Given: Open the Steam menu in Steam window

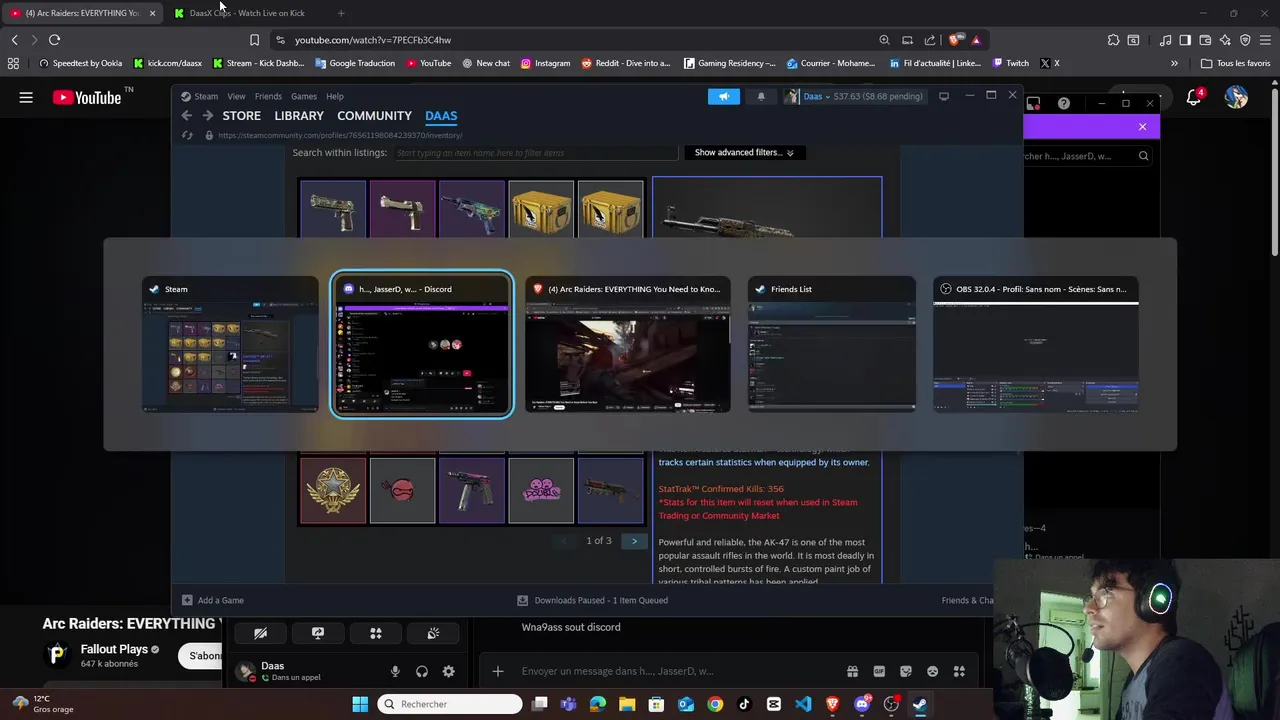Looking at the screenshot, I should (206, 96).
